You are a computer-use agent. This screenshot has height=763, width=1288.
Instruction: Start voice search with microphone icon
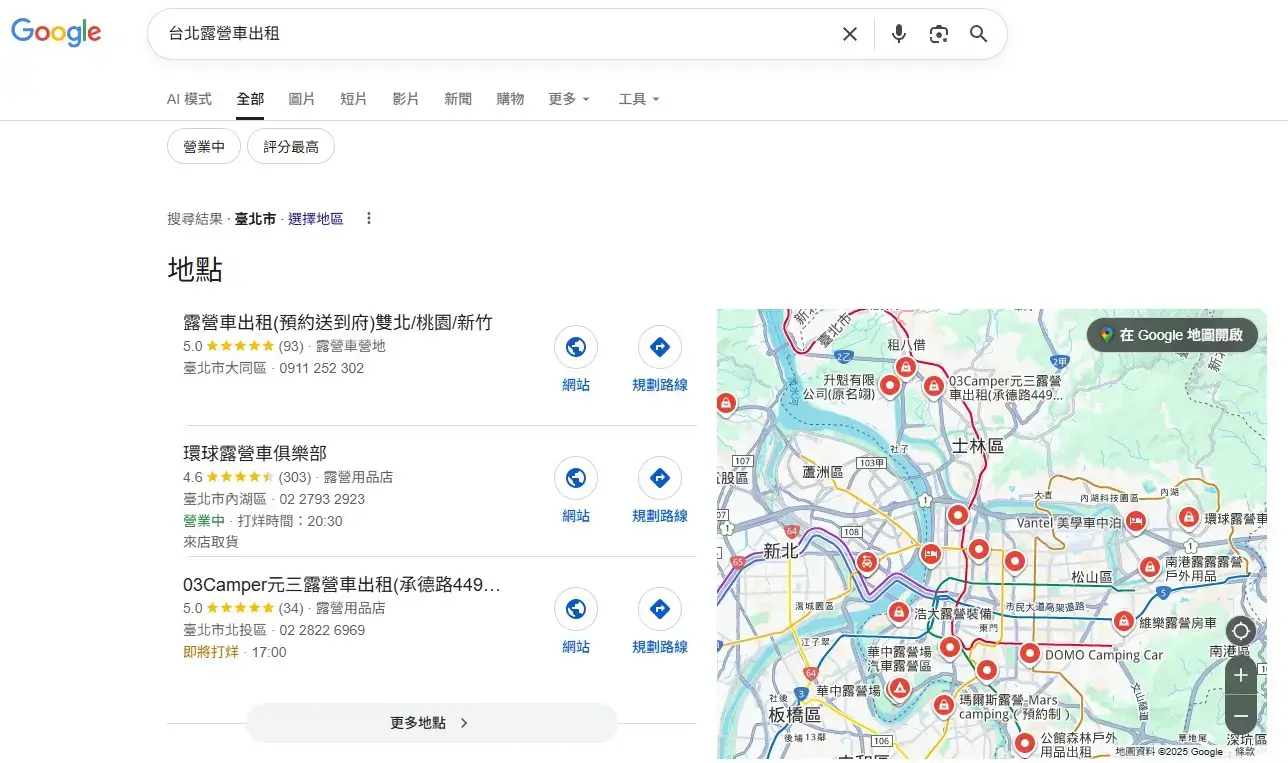(899, 34)
